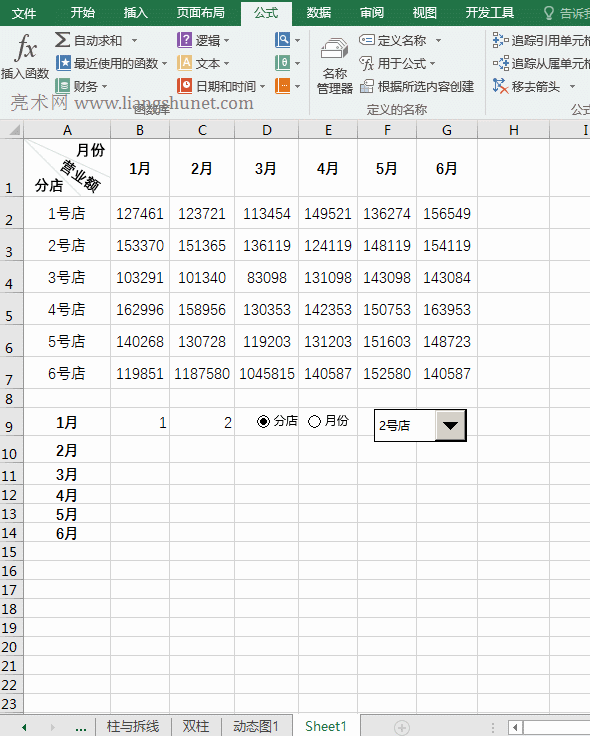Open More Functions orange icon
This screenshot has width=590, height=736.
pyautogui.click(x=283, y=86)
